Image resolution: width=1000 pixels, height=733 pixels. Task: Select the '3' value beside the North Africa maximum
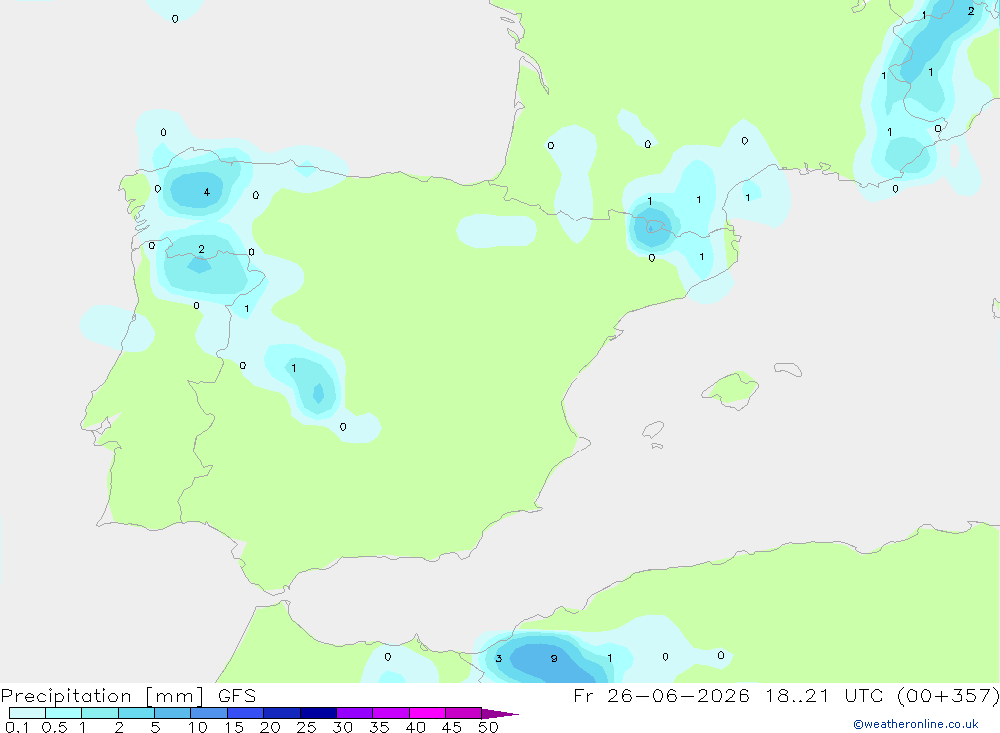tap(499, 658)
